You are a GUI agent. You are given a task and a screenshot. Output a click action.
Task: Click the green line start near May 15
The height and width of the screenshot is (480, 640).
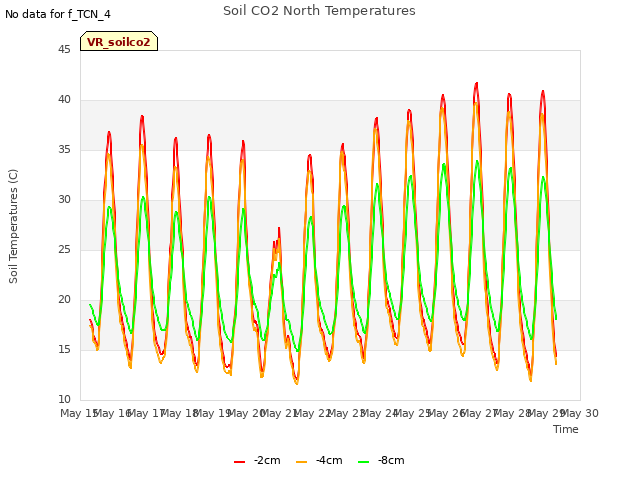click(90, 305)
